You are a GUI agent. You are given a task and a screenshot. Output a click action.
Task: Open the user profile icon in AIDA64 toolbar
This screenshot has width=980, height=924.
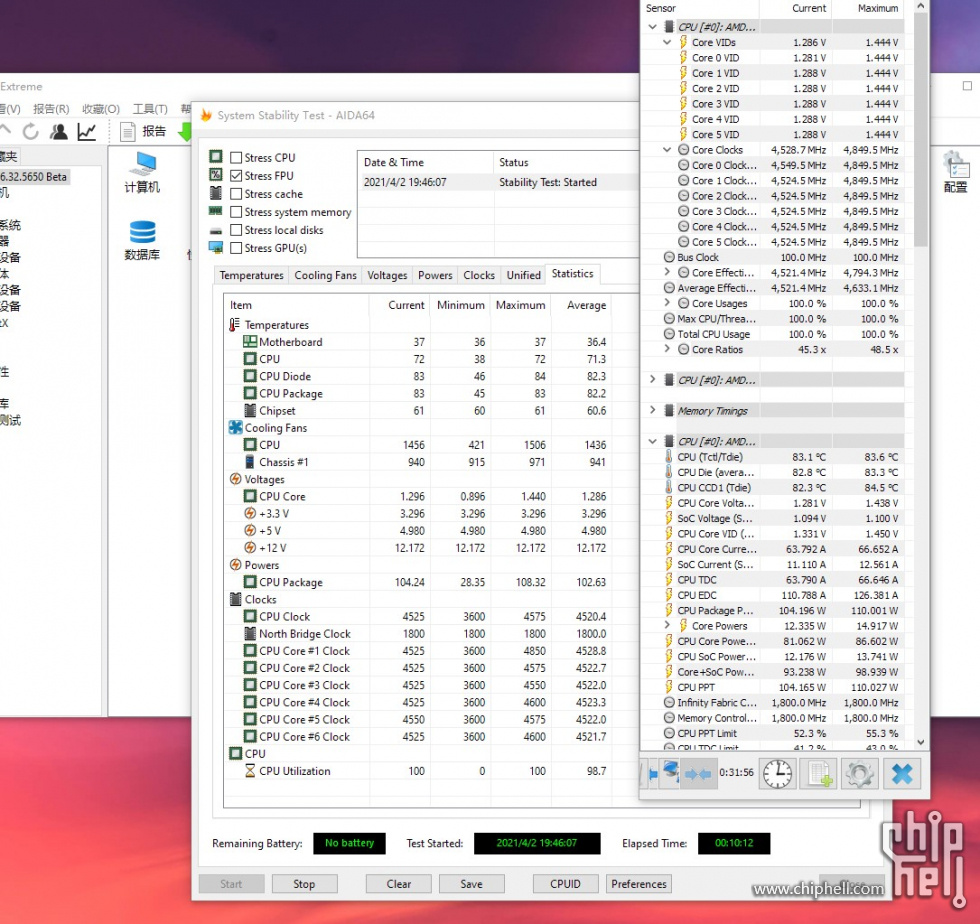pyautogui.click(x=59, y=131)
